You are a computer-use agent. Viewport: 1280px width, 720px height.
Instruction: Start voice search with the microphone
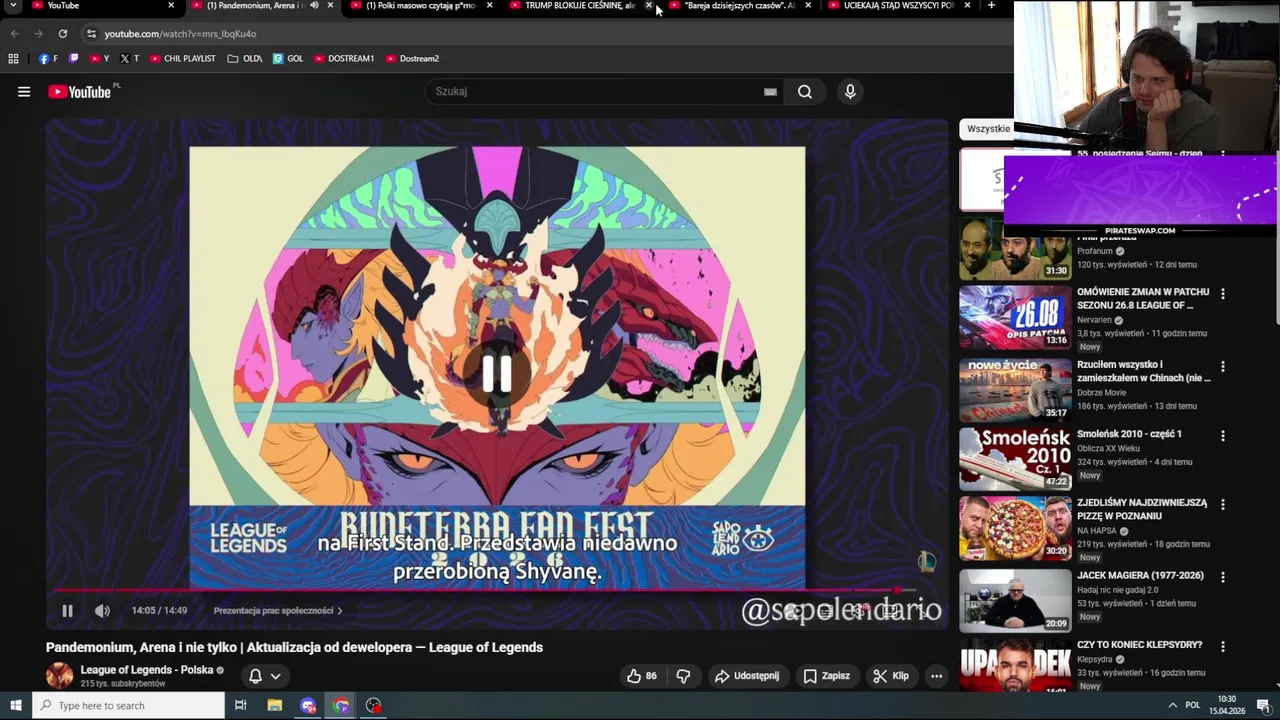850,92
